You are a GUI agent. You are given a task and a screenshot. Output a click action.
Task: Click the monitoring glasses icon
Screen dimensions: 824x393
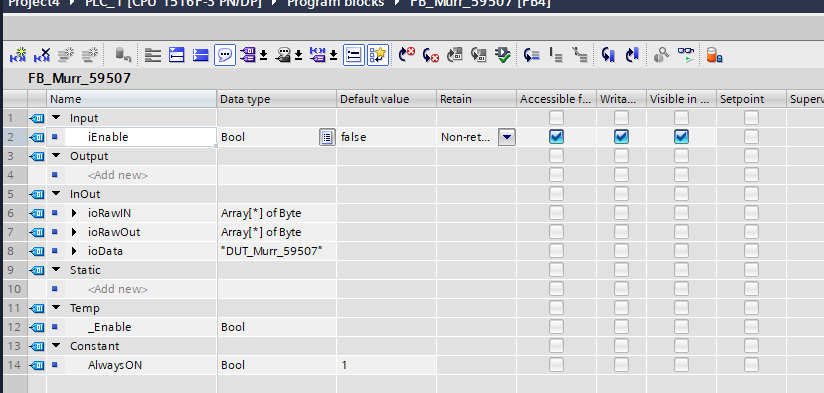coord(685,55)
